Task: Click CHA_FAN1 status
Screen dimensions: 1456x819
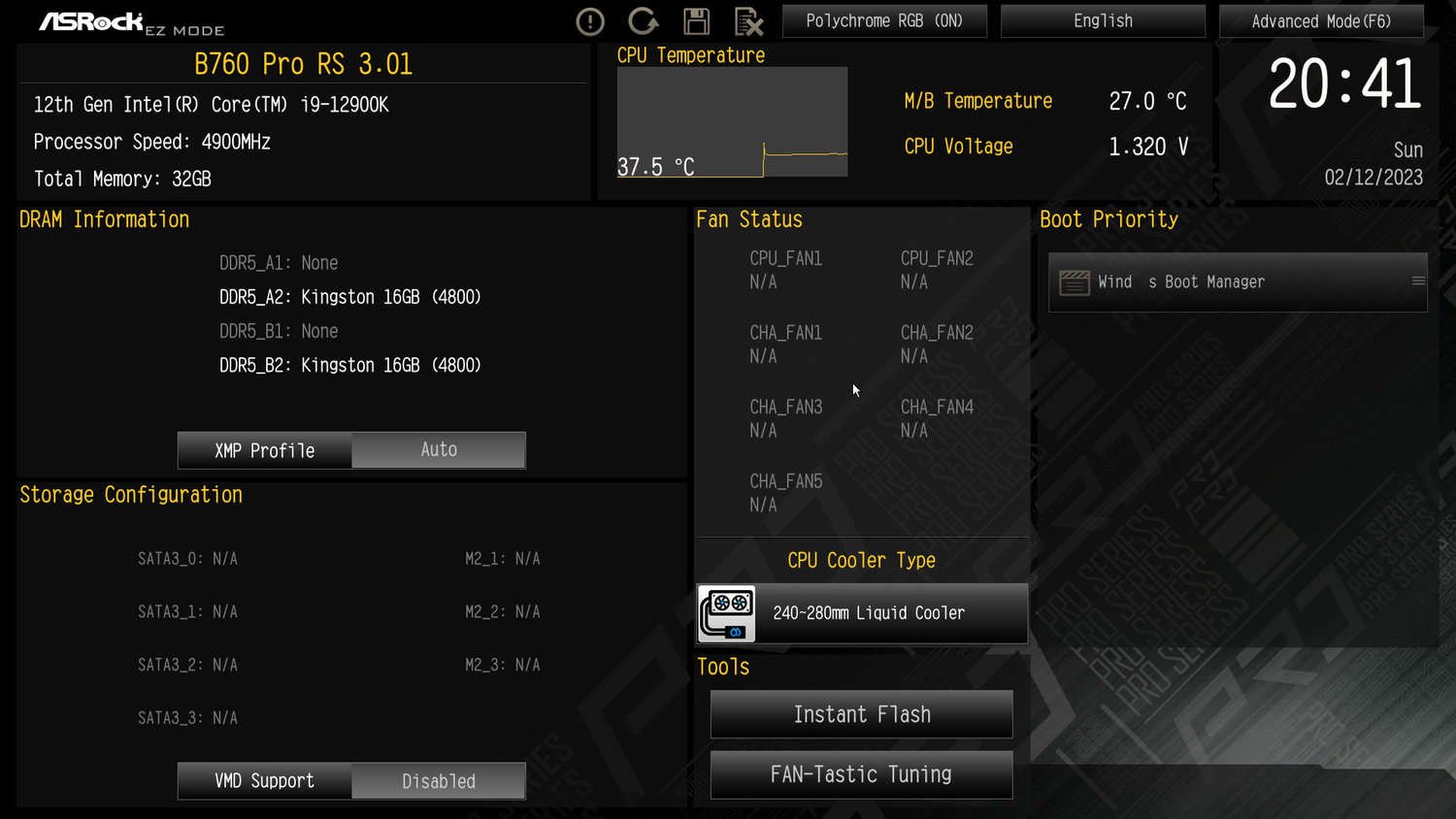Action: point(786,344)
